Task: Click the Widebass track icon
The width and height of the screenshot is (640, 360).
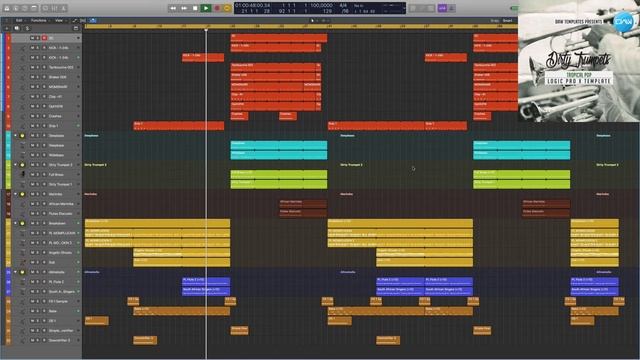Action: point(22,155)
